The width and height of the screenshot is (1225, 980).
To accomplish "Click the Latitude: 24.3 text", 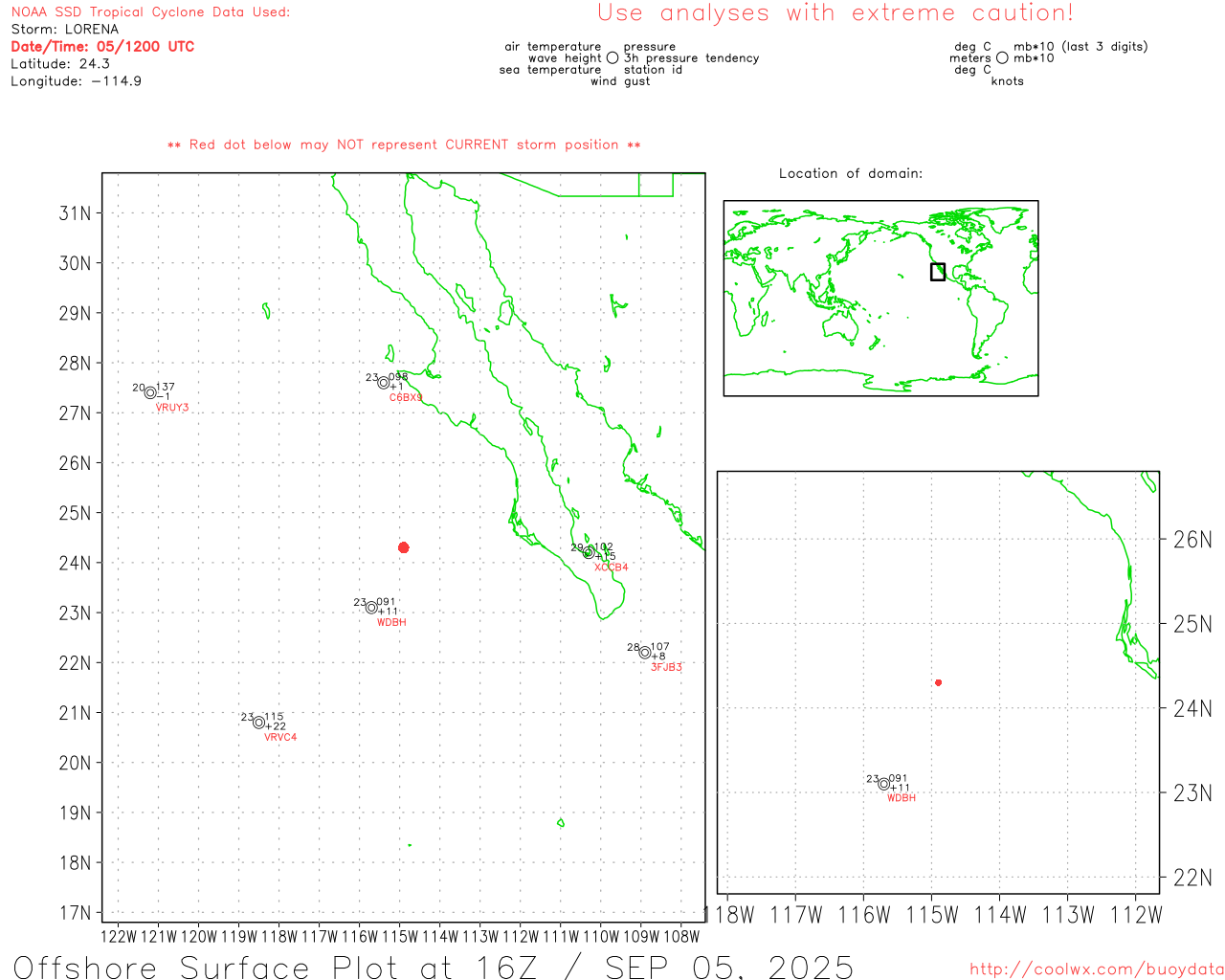I will click(x=60, y=64).
